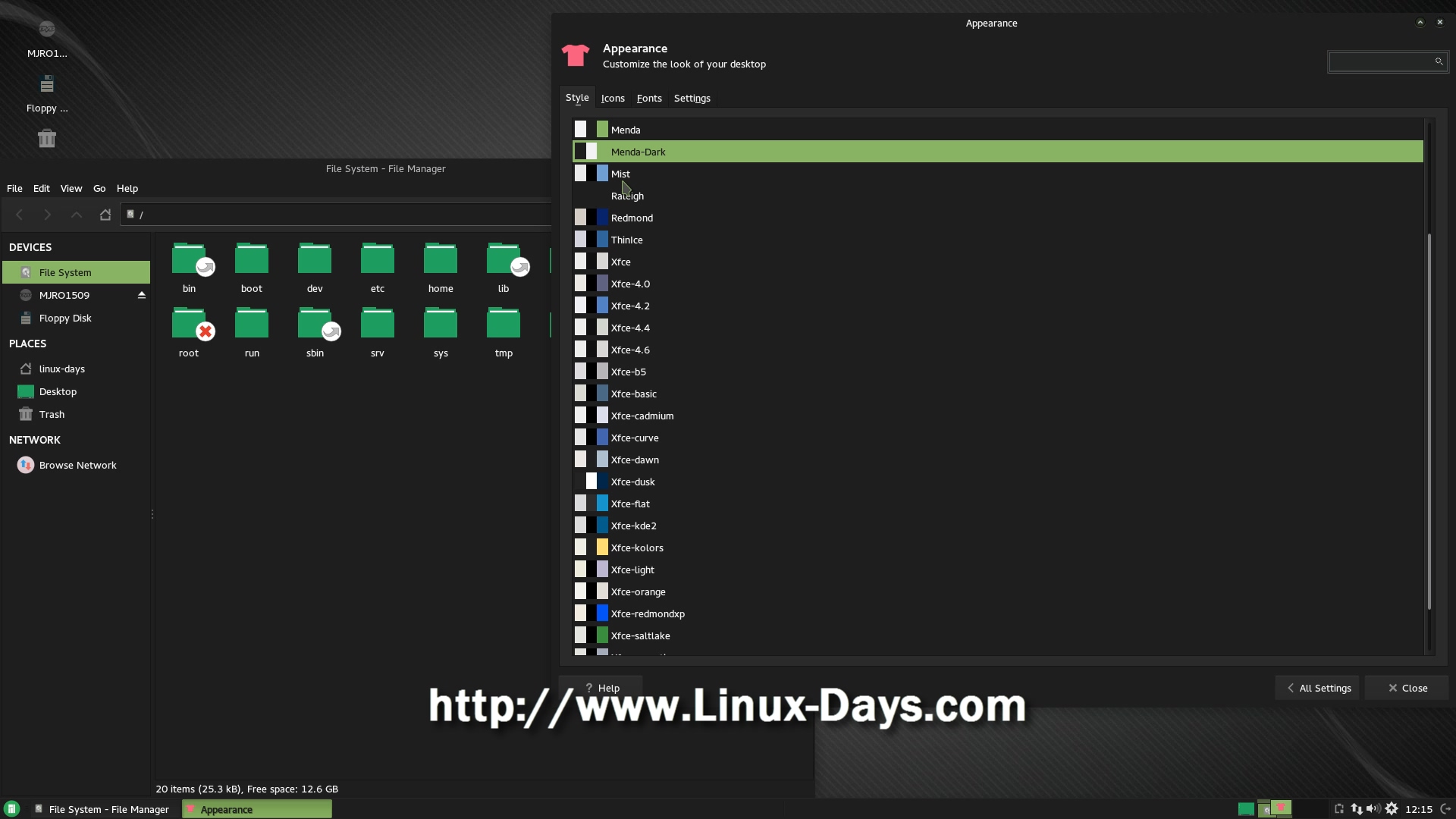Open linux-days in Places sidebar

click(76, 369)
